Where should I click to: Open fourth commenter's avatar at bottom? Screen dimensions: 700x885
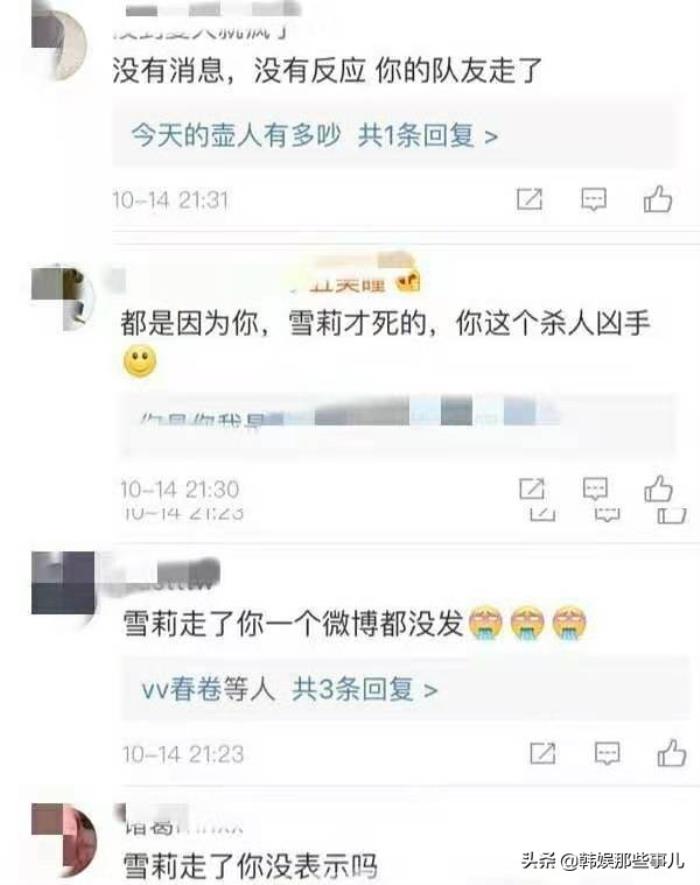(x=63, y=843)
